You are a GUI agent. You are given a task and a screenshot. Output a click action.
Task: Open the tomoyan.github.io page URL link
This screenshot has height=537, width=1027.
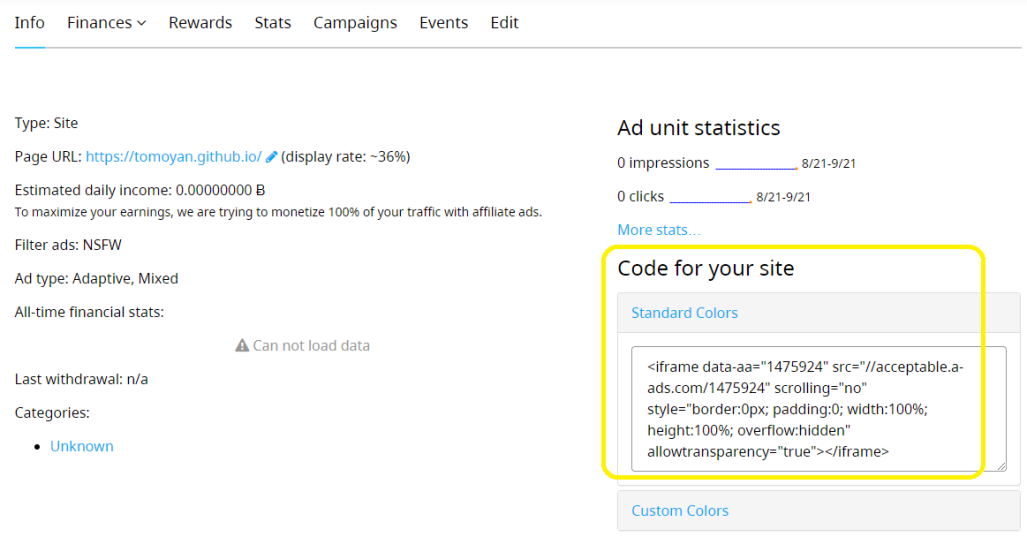[174, 157]
